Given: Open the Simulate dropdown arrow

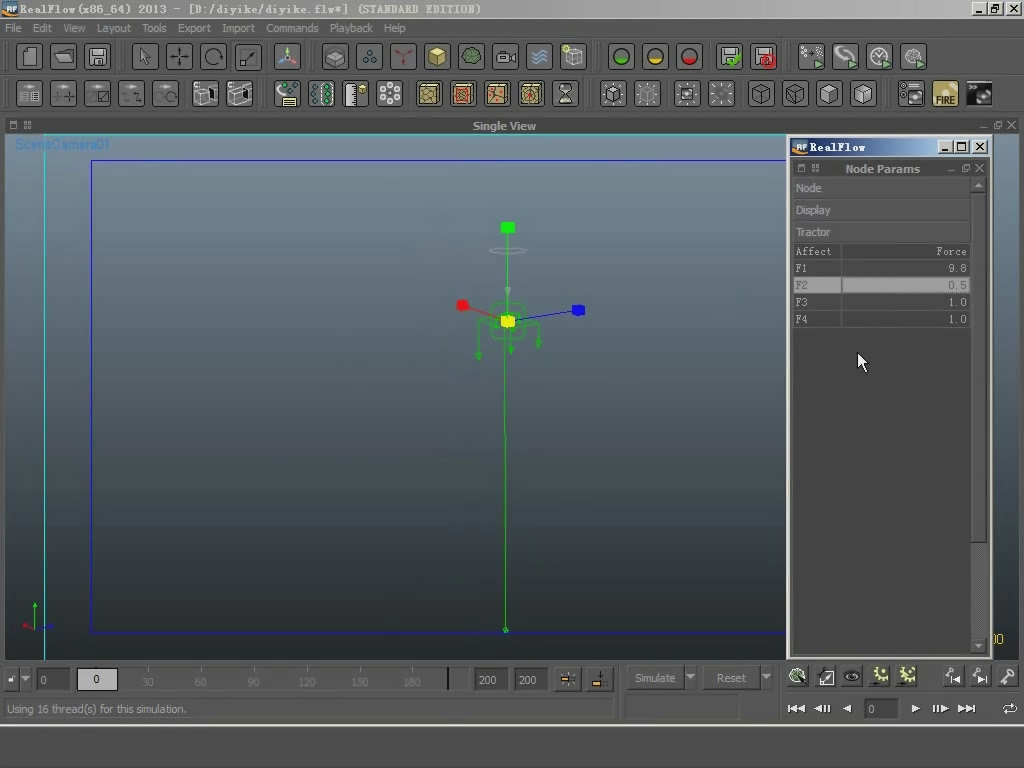Looking at the screenshot, I should click(x=690, y=678).
